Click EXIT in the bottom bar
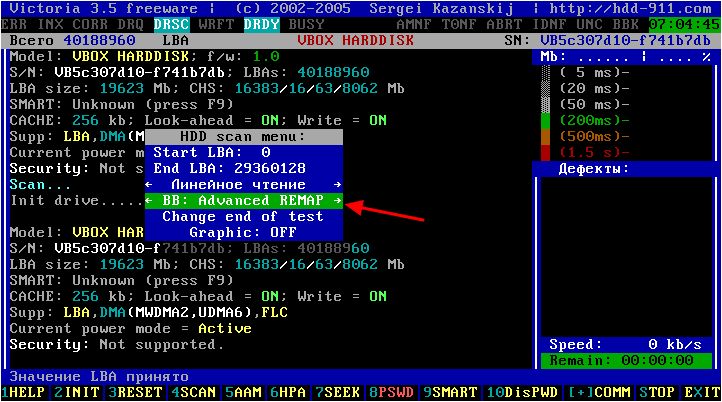The height and width of the screenshot is (402, 722). click(702, 392)
